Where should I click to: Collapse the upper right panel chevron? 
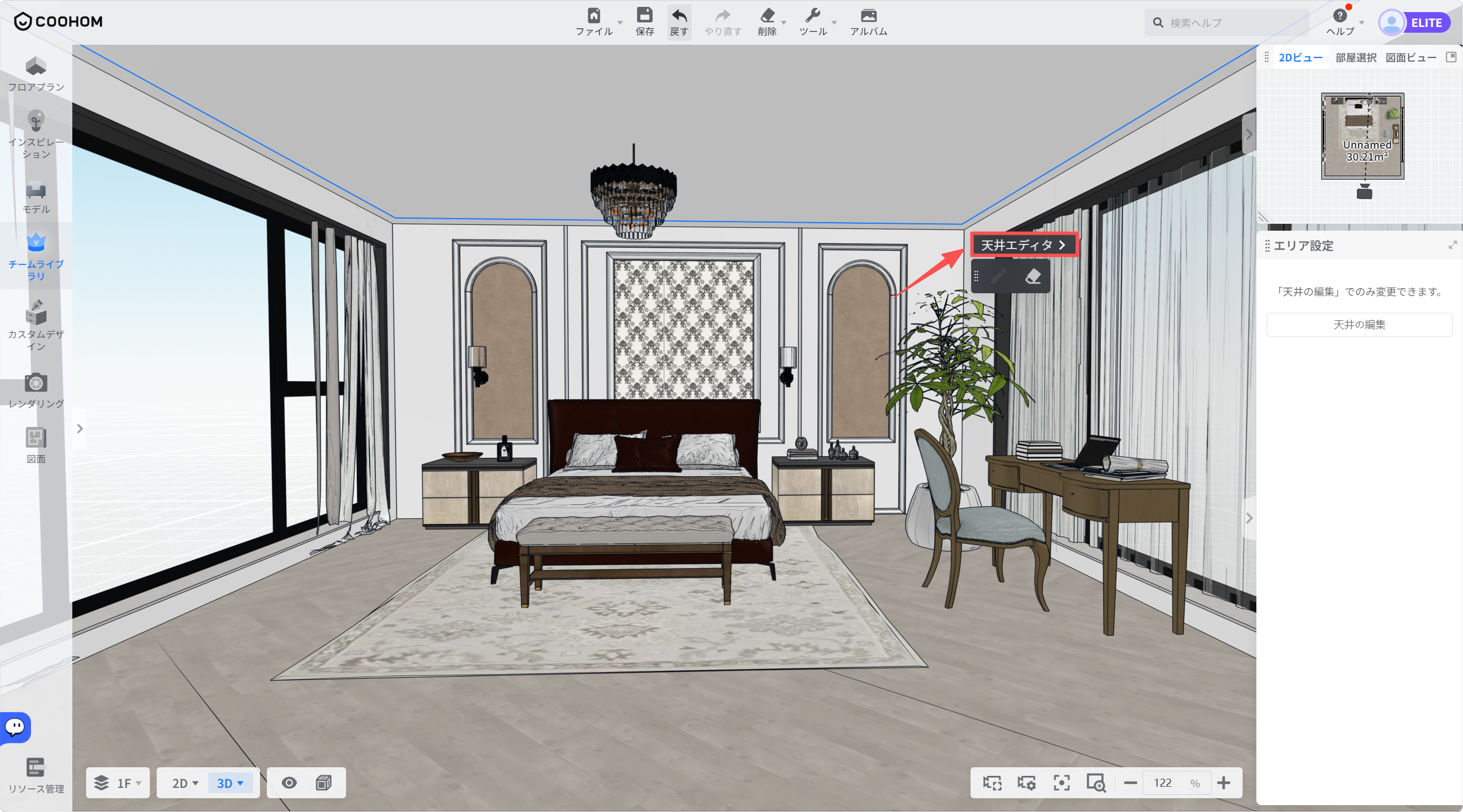point(1249,134)
